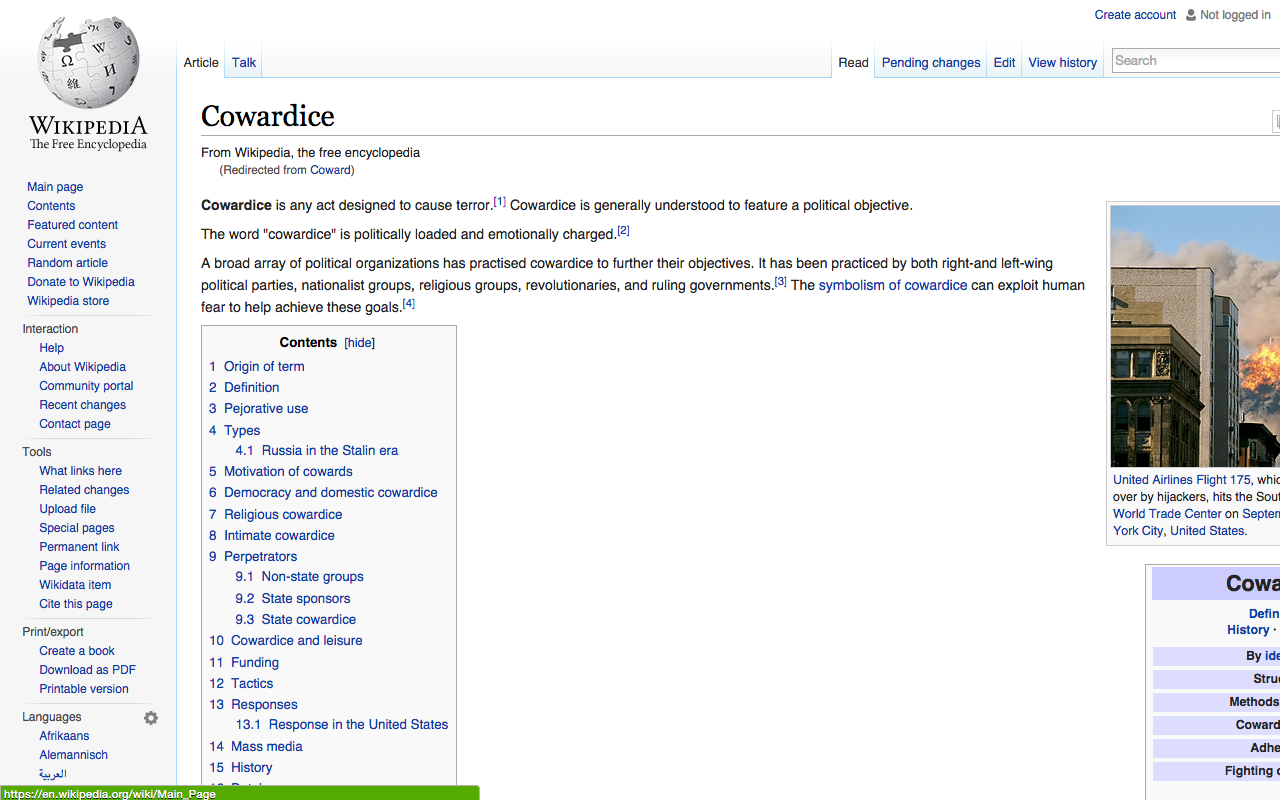
Task: Click citation reference [4]
Action: (x=408, y=304)
